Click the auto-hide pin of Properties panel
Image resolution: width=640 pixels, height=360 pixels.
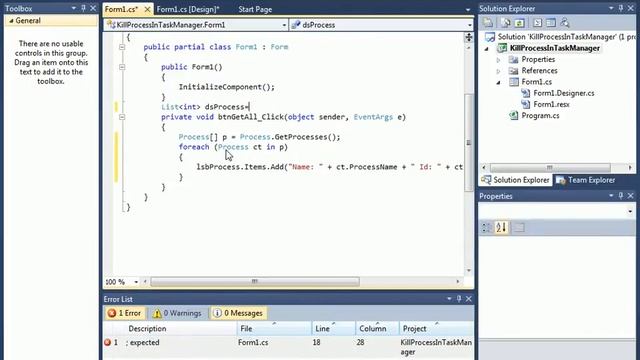[620, 196]
